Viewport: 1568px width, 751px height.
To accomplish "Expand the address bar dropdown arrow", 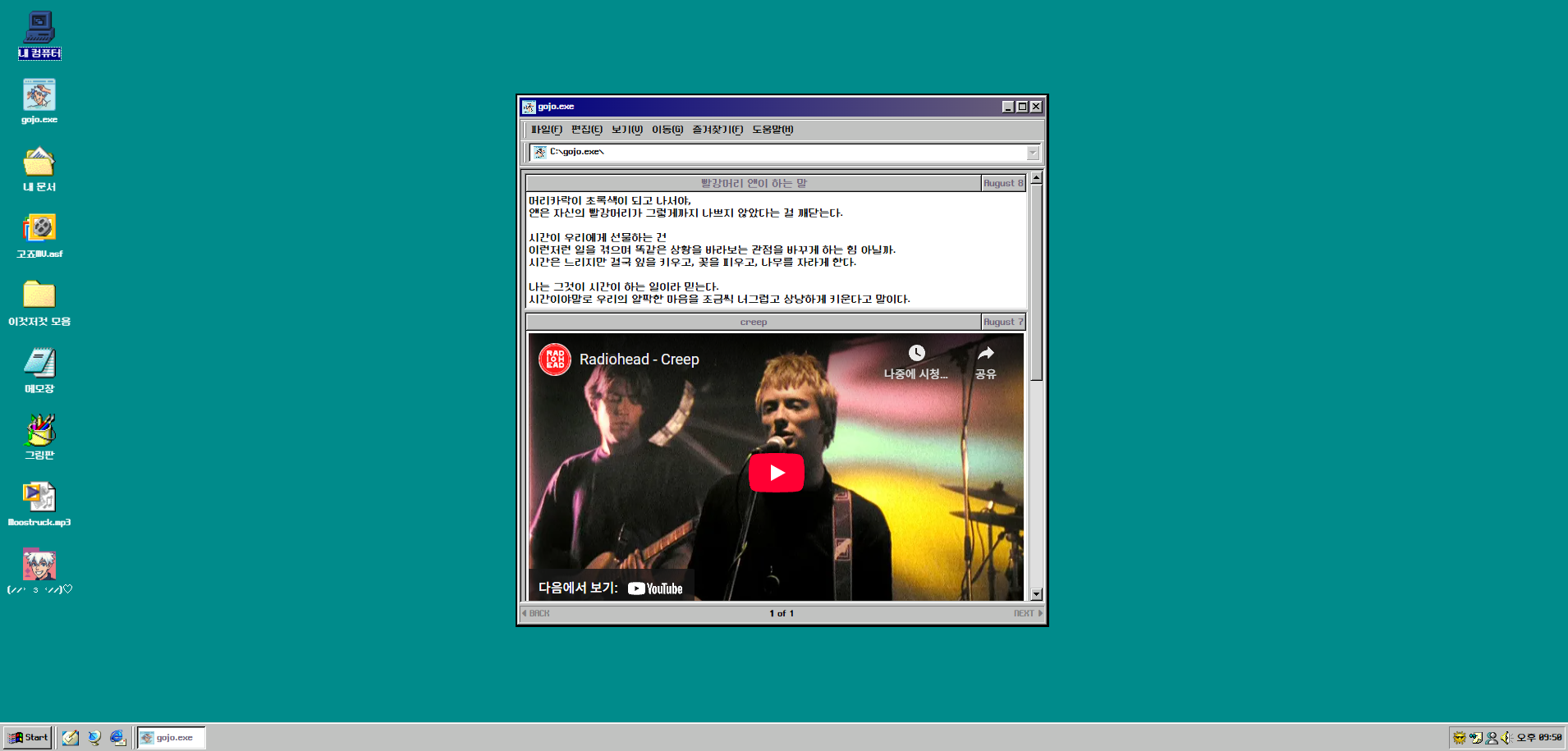I will (1033, 153).
